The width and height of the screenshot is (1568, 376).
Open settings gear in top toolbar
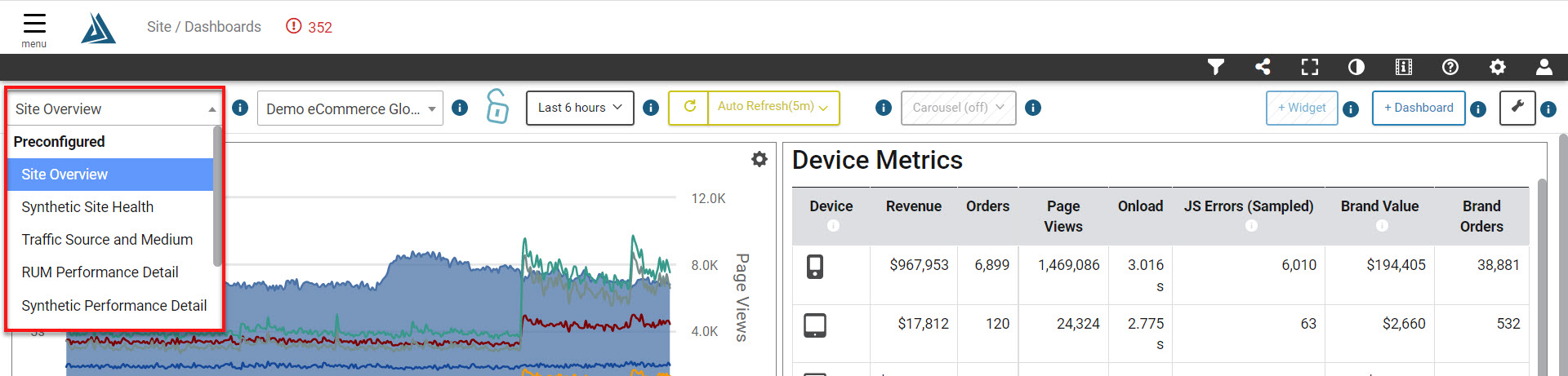coord(1498,67)
